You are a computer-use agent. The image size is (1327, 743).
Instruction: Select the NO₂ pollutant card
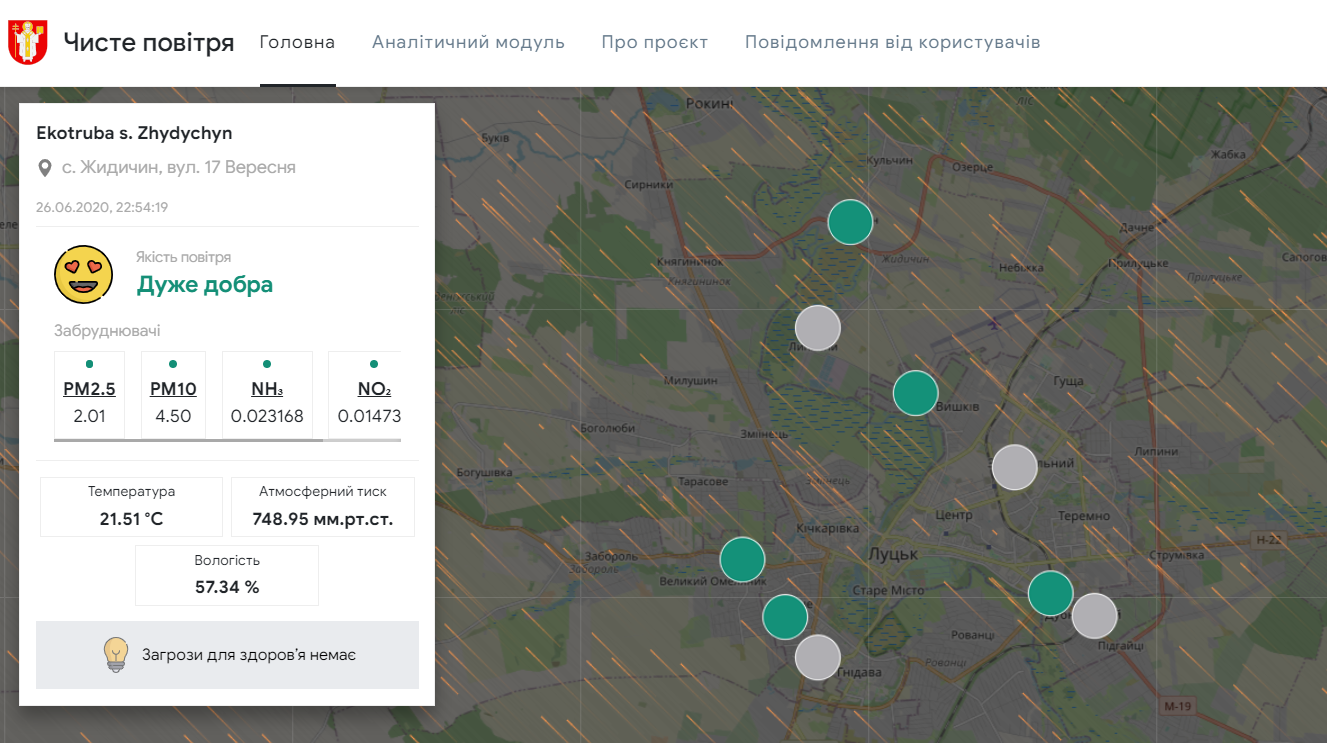(365, 395)
